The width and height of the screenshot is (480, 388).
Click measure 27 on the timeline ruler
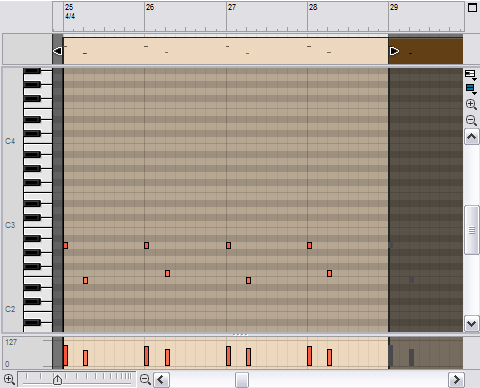pyautogui.click(x=232, y=7)
